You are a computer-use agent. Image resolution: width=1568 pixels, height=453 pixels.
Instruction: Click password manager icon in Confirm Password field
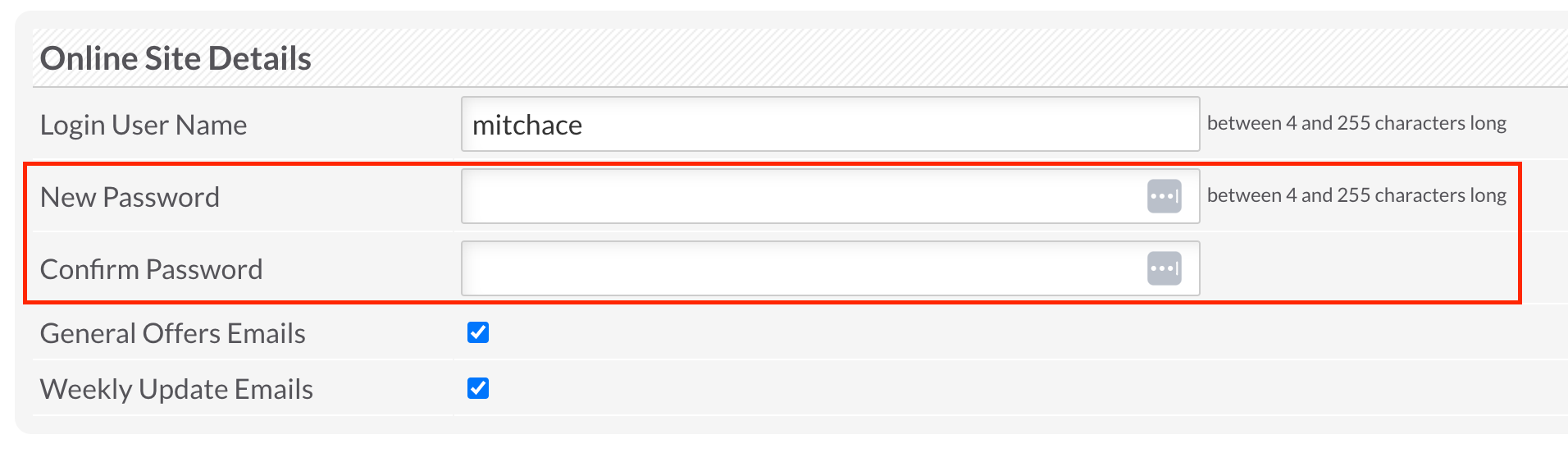(x=1164, y=269)
